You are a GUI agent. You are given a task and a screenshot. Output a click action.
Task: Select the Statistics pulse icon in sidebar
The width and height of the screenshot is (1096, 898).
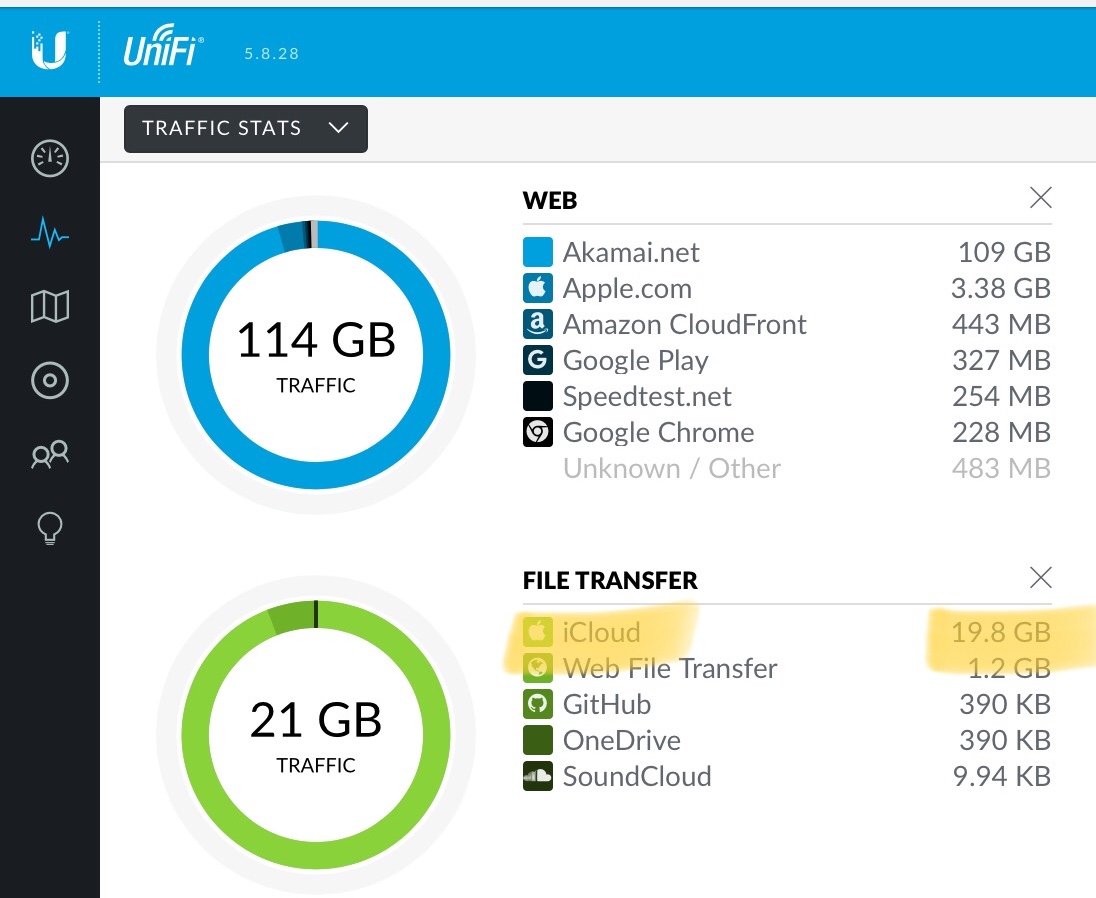tap(50, 233)
